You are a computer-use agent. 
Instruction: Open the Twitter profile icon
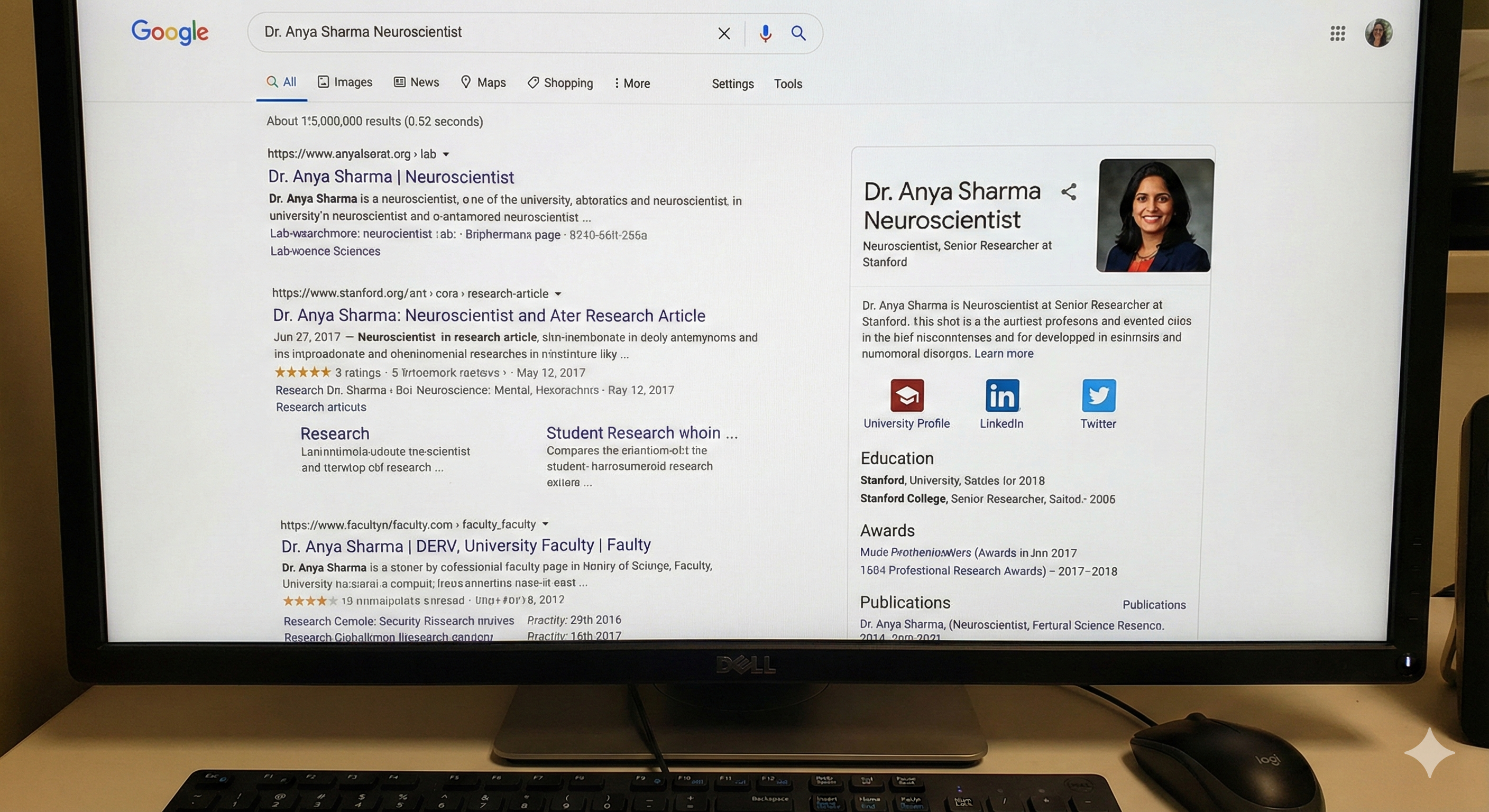(1098, 396)
